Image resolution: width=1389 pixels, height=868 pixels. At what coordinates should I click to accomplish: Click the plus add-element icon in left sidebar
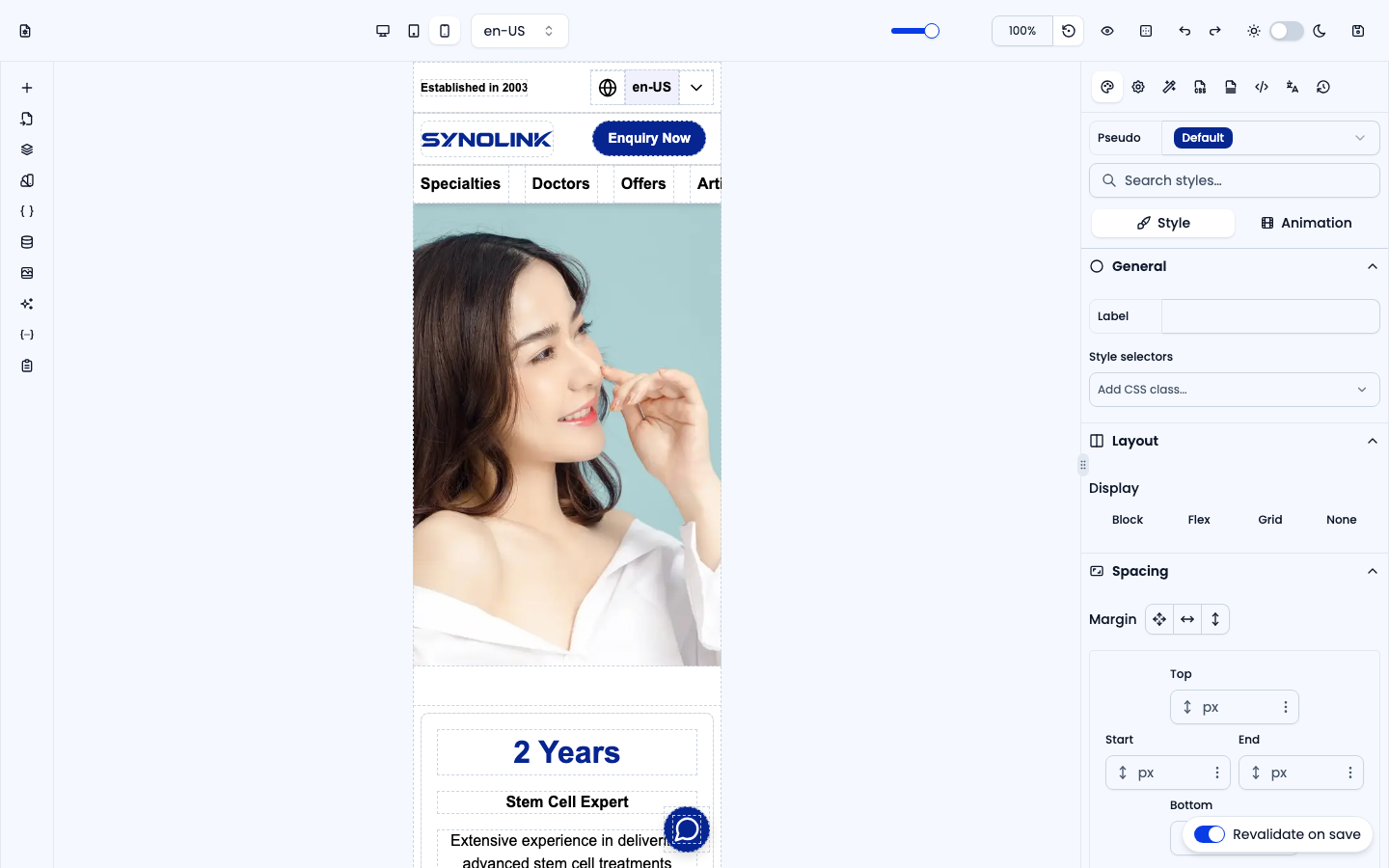coord(27,88)
